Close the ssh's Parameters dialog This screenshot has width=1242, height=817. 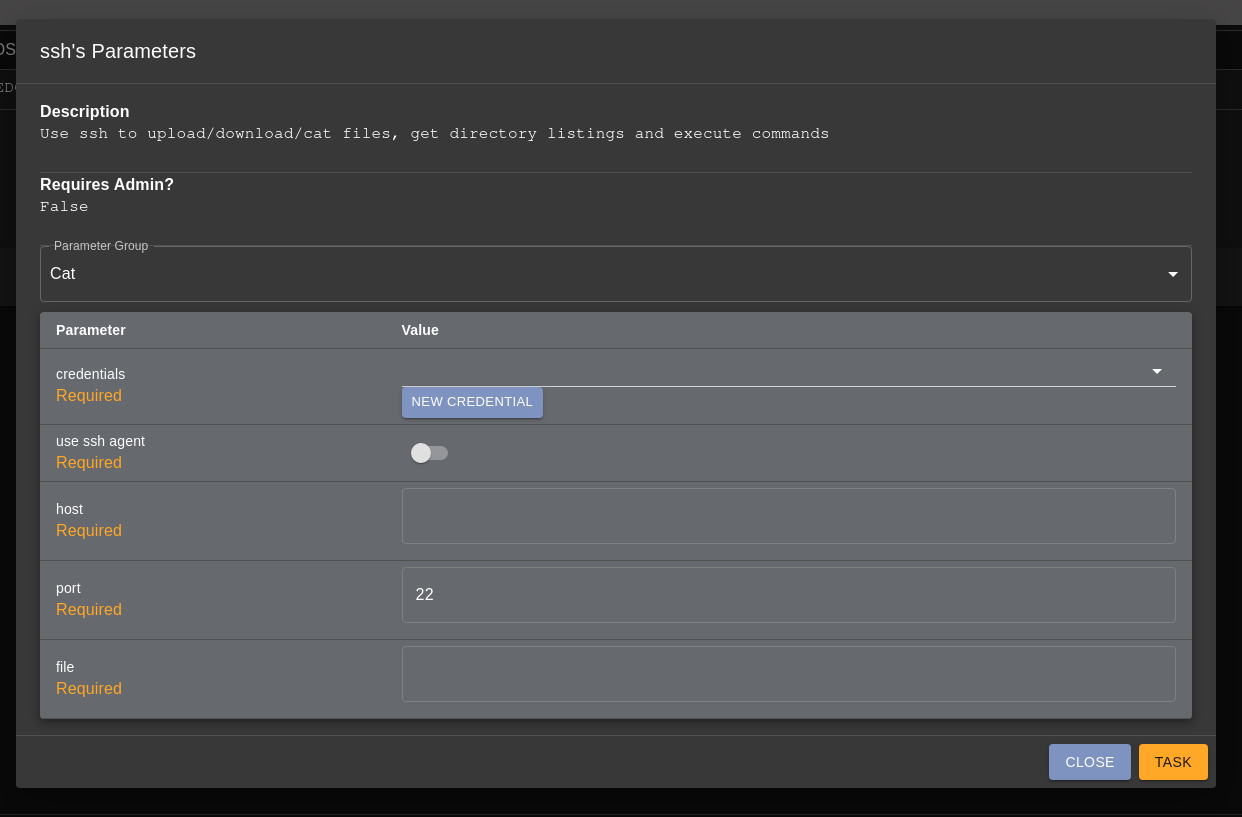[x=1089, y=761]
